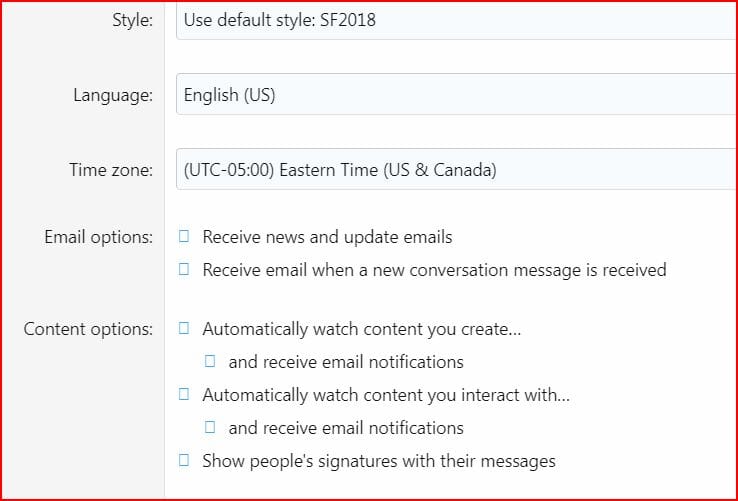Select the 'Style:' field label

[x=133, y=20]
